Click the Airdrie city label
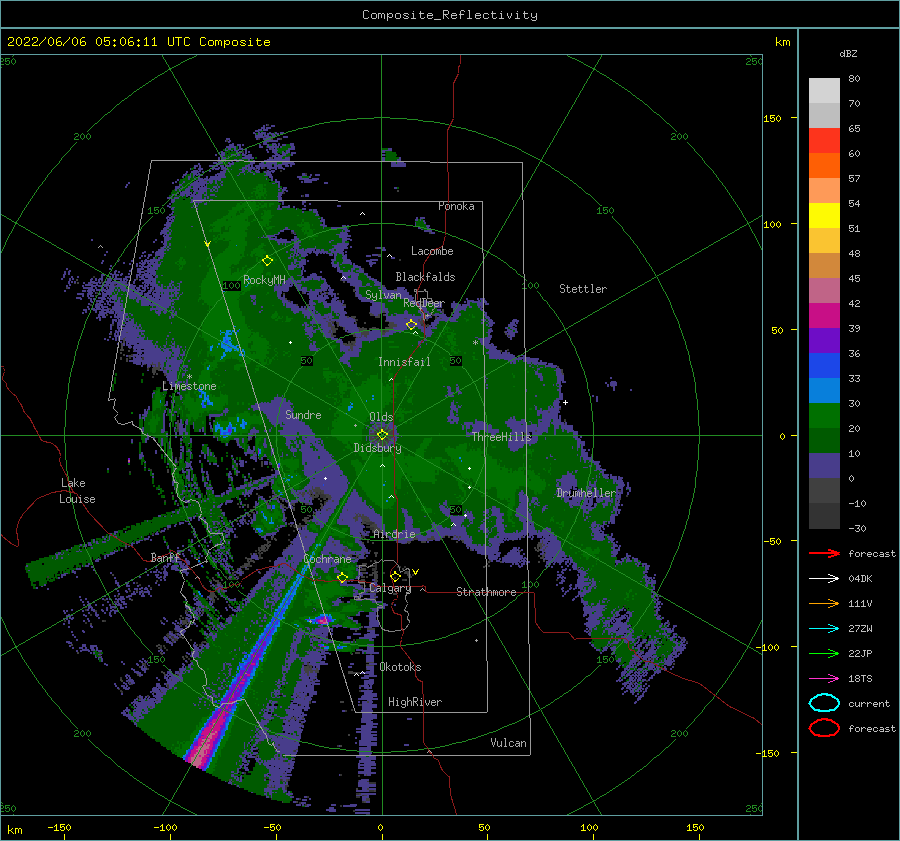 394,534
